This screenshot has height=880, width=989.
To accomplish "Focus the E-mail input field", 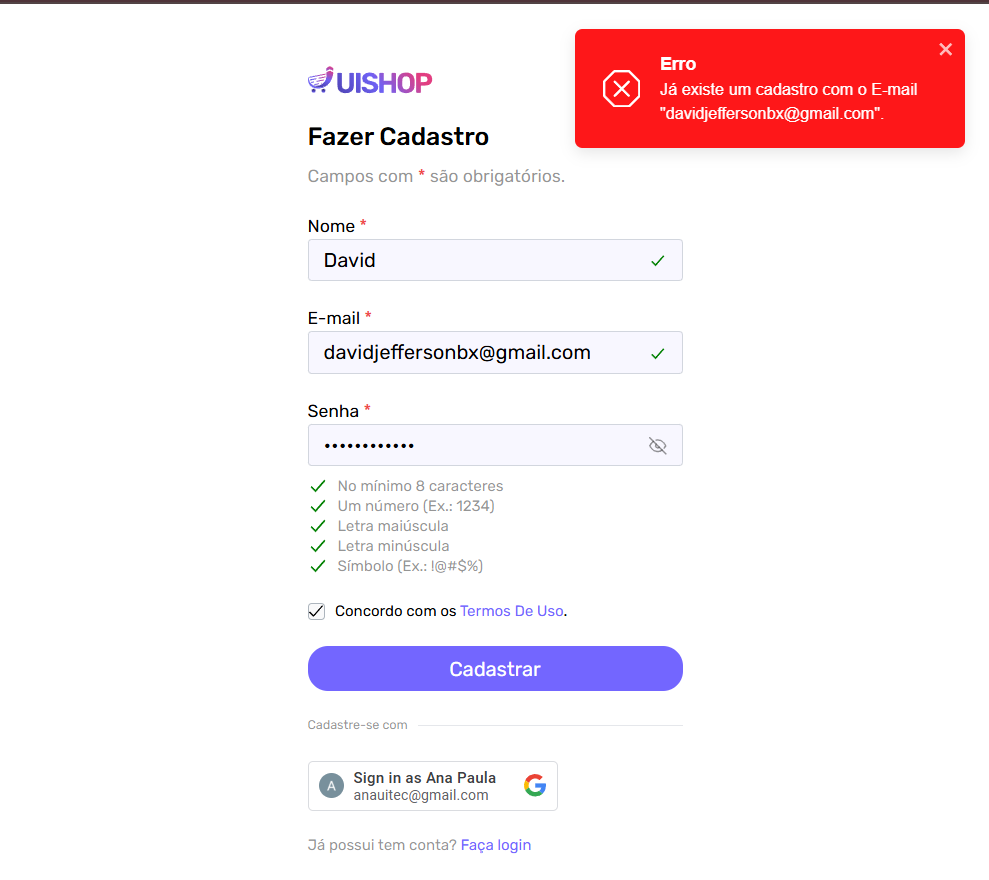I will [480, 353].
